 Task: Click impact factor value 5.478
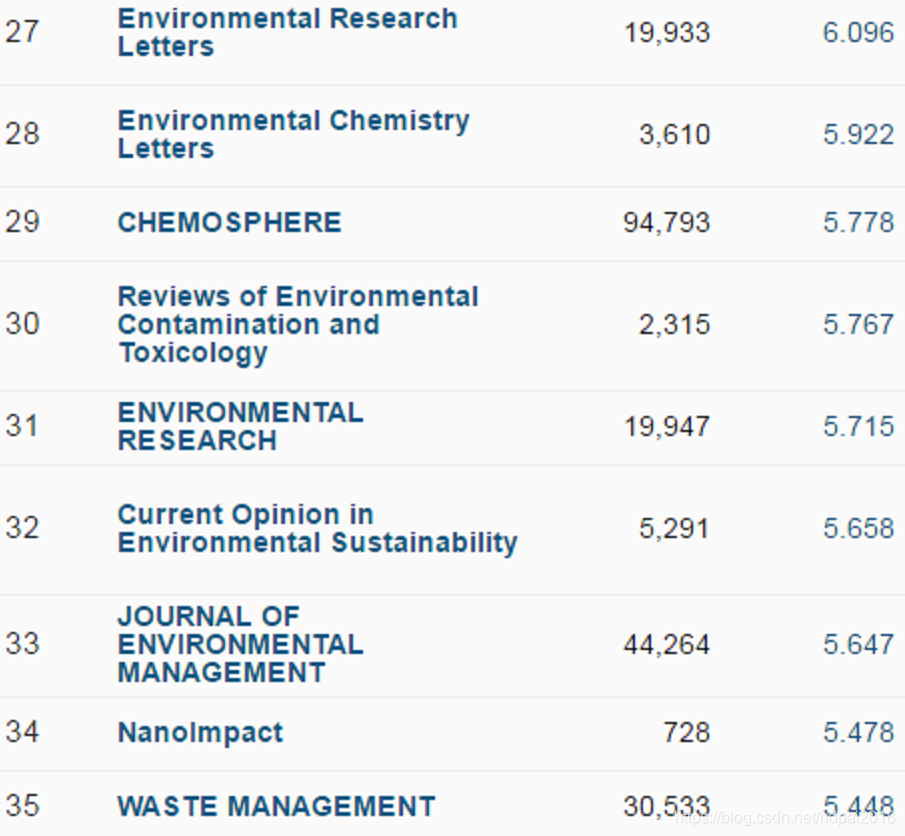[858, 733]
